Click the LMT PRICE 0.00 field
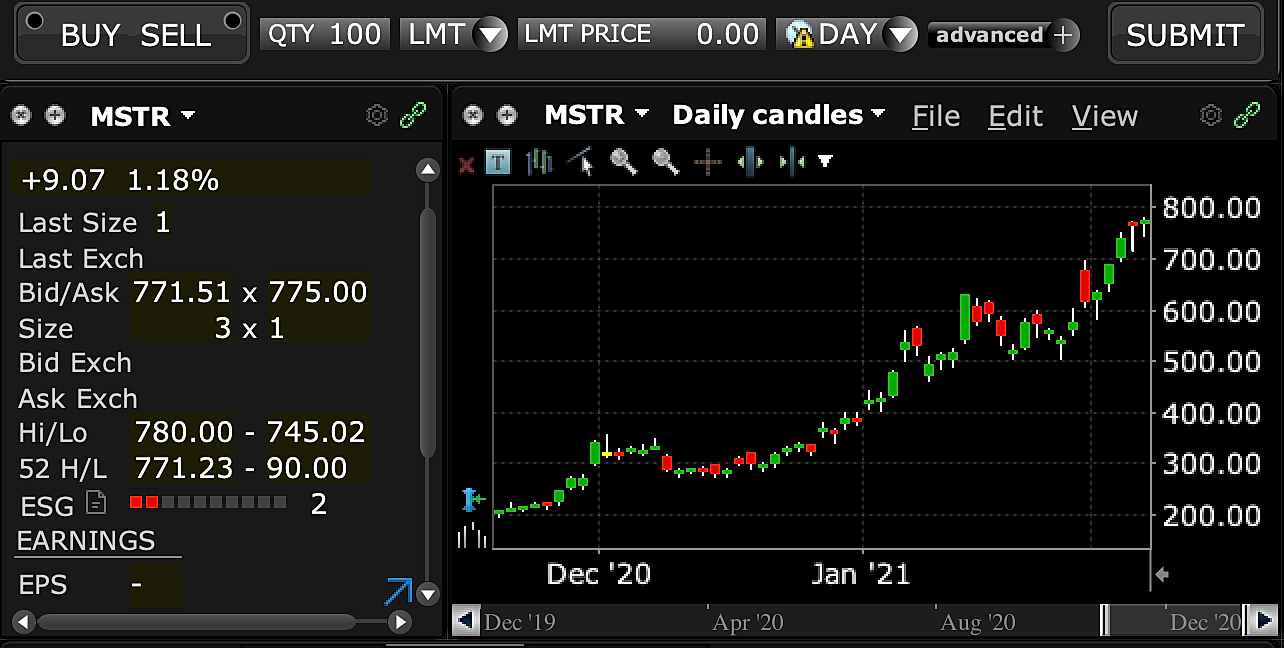 click(642, 34)
